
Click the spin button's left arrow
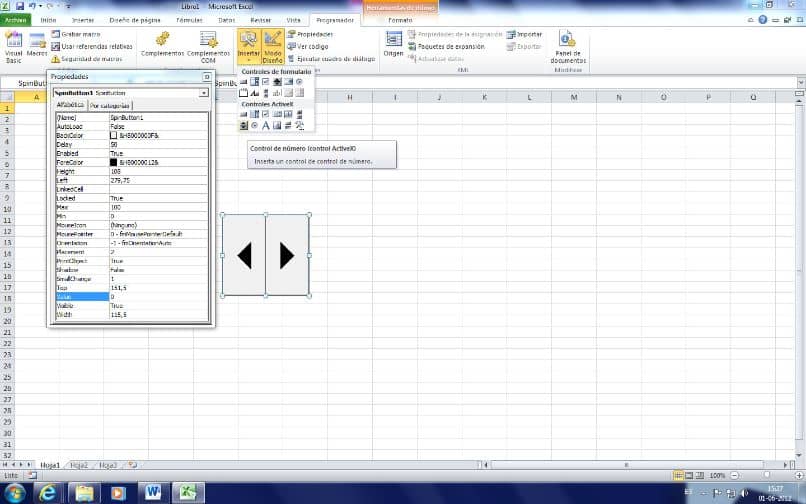244,256
